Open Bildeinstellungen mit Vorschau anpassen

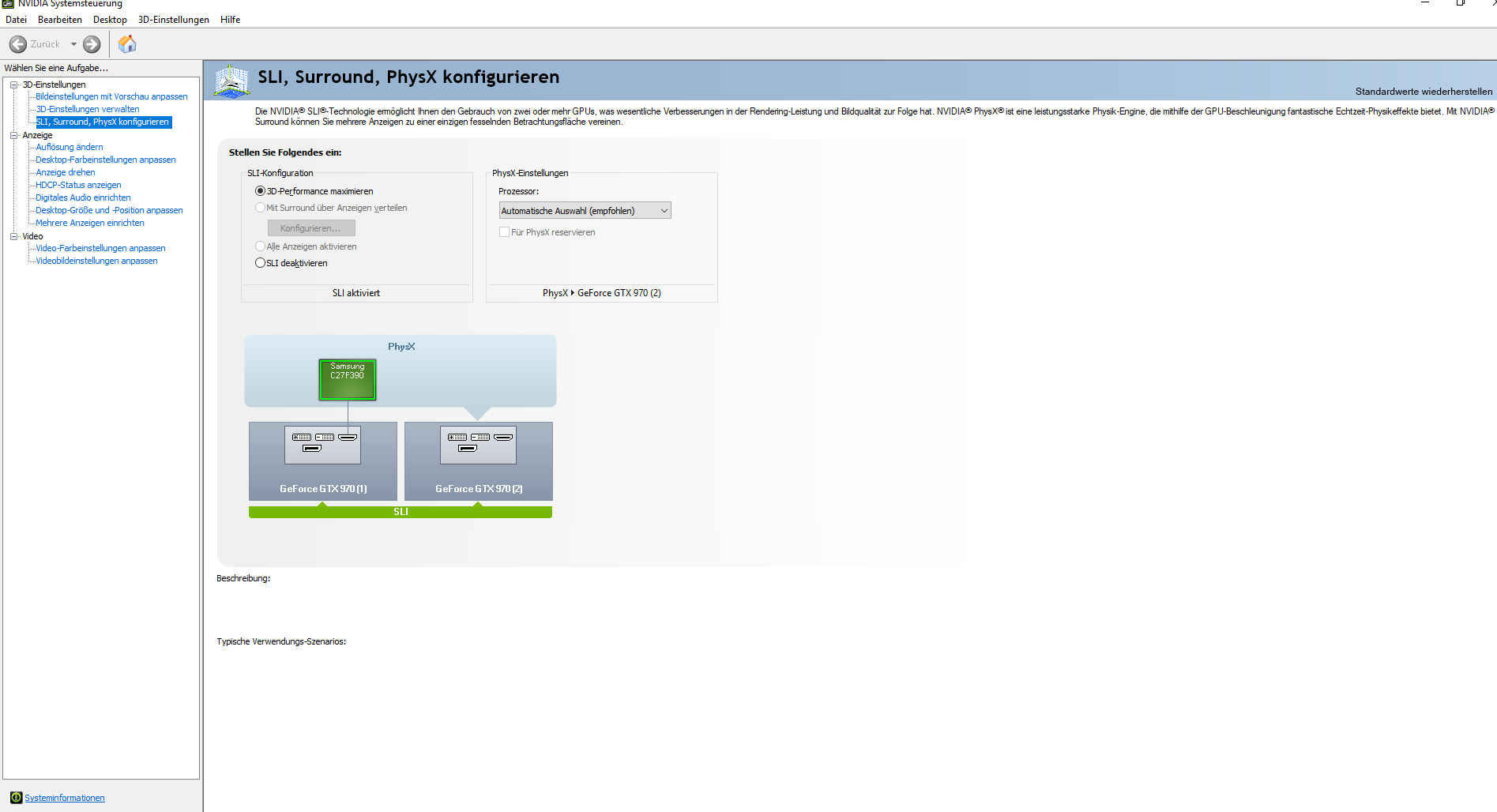coord(111,96)
